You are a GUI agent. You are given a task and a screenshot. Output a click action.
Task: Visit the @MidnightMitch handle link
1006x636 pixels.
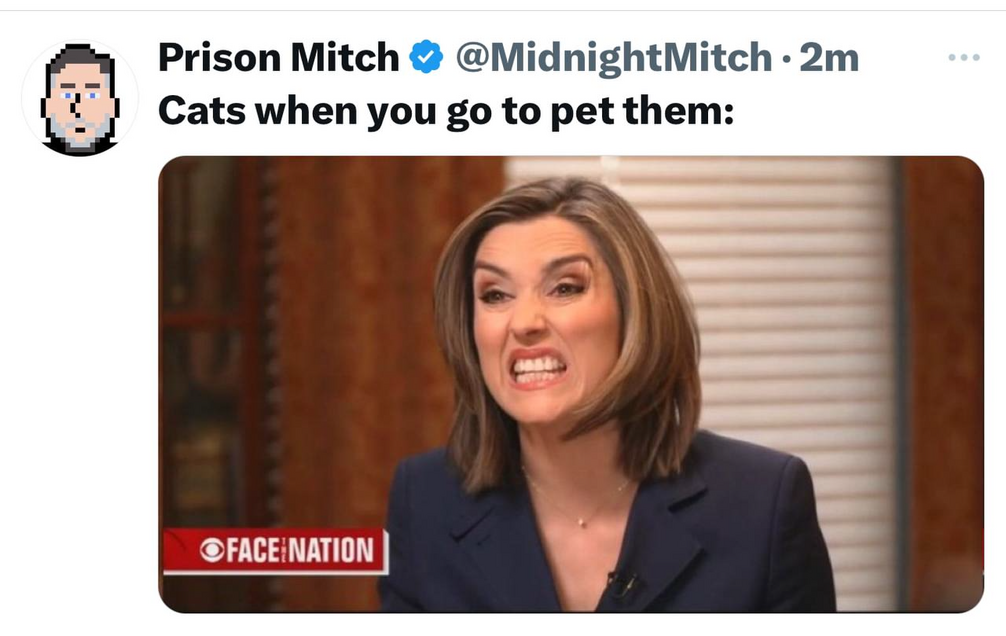click(614, 58)
